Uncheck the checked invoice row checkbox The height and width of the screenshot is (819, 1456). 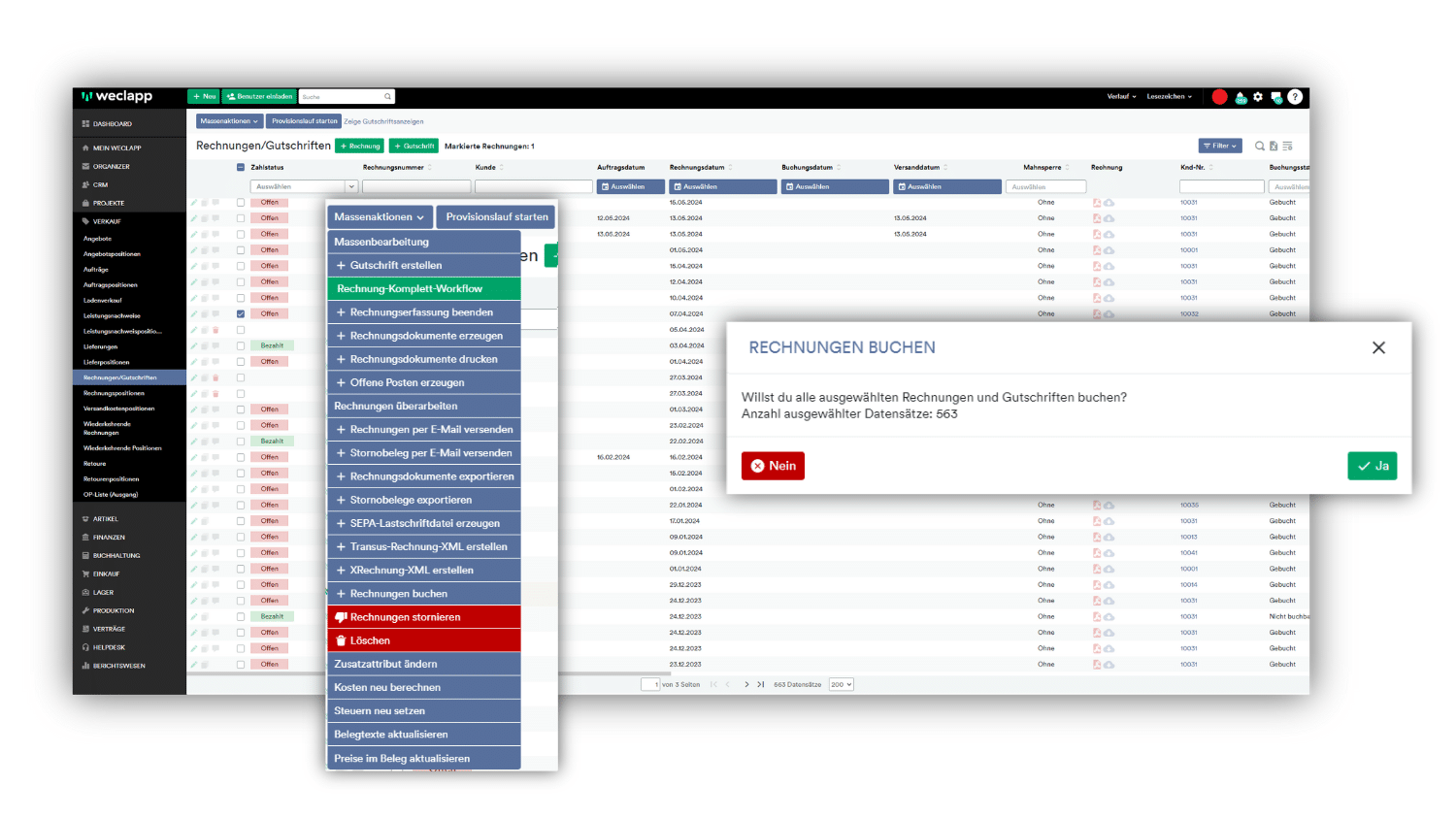pyautogui.click(x=241, y=314)
